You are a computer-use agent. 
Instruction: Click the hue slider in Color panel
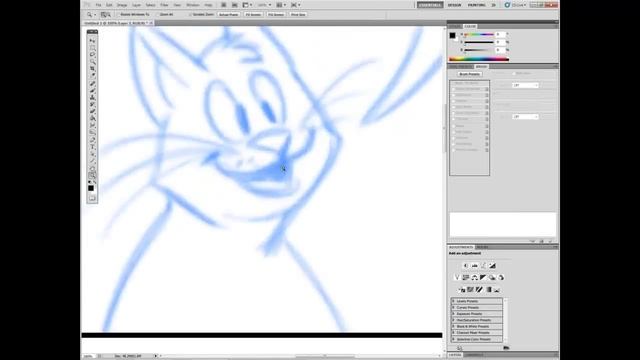click(478, 35)
